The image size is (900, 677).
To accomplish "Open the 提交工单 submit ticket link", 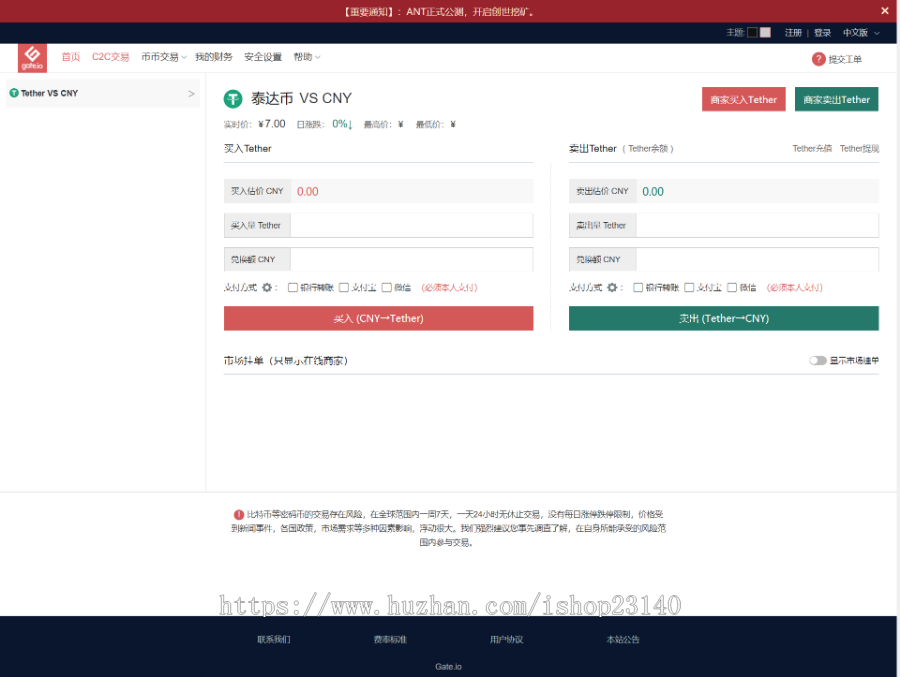I will (845, 59).
